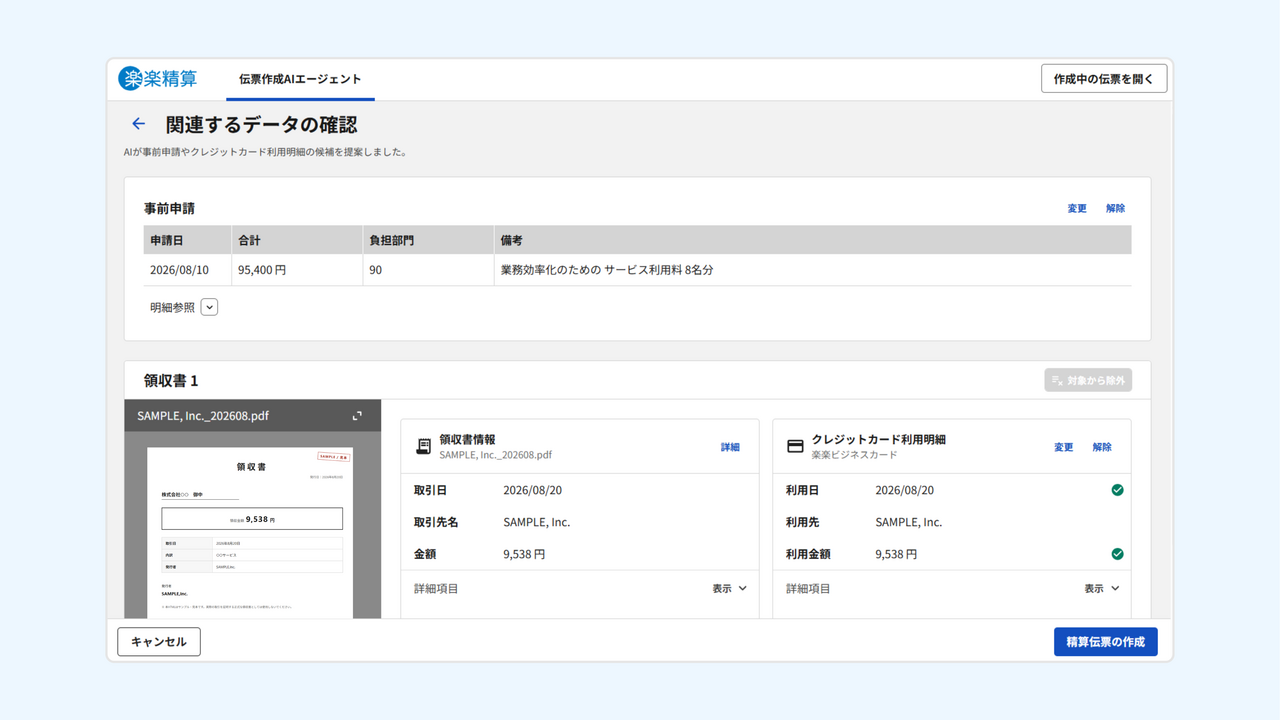
Task: Click the 領収書 1 heading
Action: (171, 381)
